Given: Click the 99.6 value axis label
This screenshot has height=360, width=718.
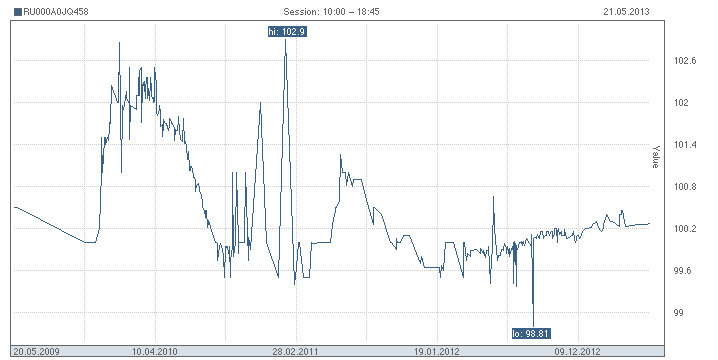Looking at the screenshot, I should (x=683, y=271).
